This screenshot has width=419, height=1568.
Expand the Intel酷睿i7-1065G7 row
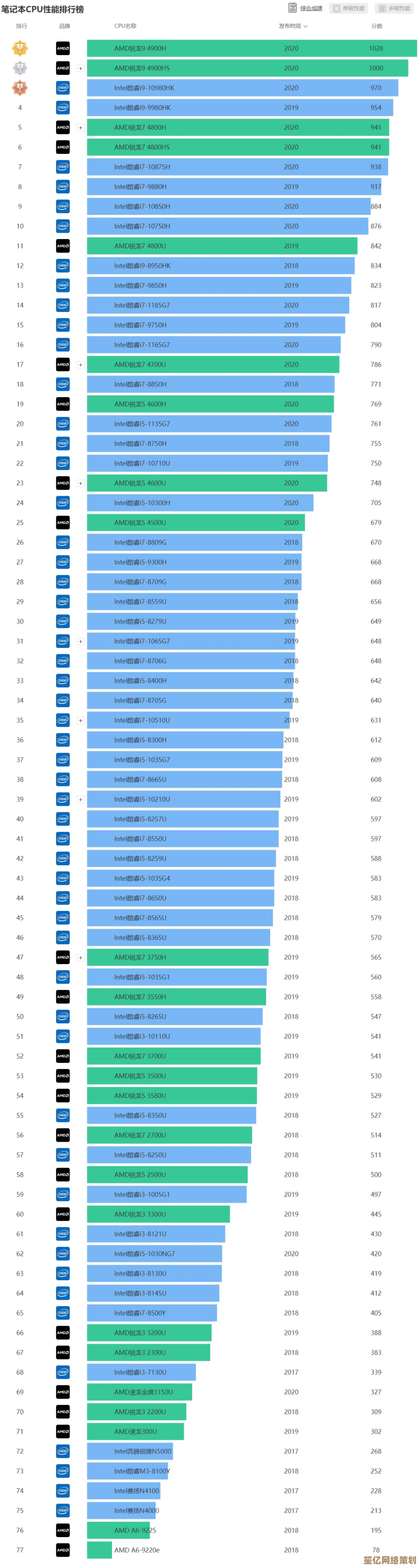tap(81, 641)
